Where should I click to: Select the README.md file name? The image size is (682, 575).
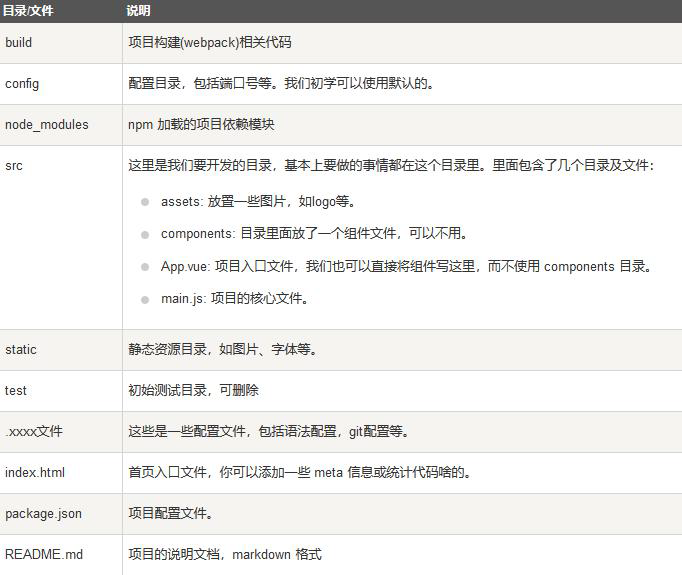coord(44,555)
